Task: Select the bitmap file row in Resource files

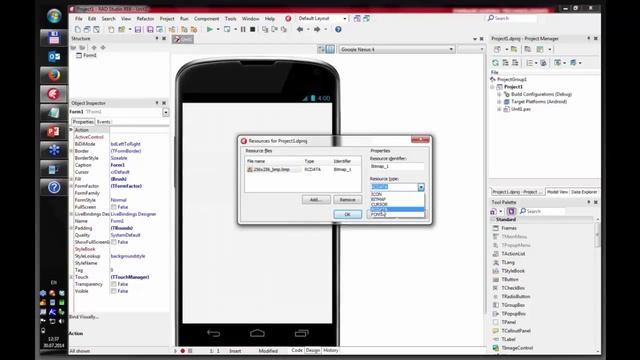Action: click(x=303, y=169)
